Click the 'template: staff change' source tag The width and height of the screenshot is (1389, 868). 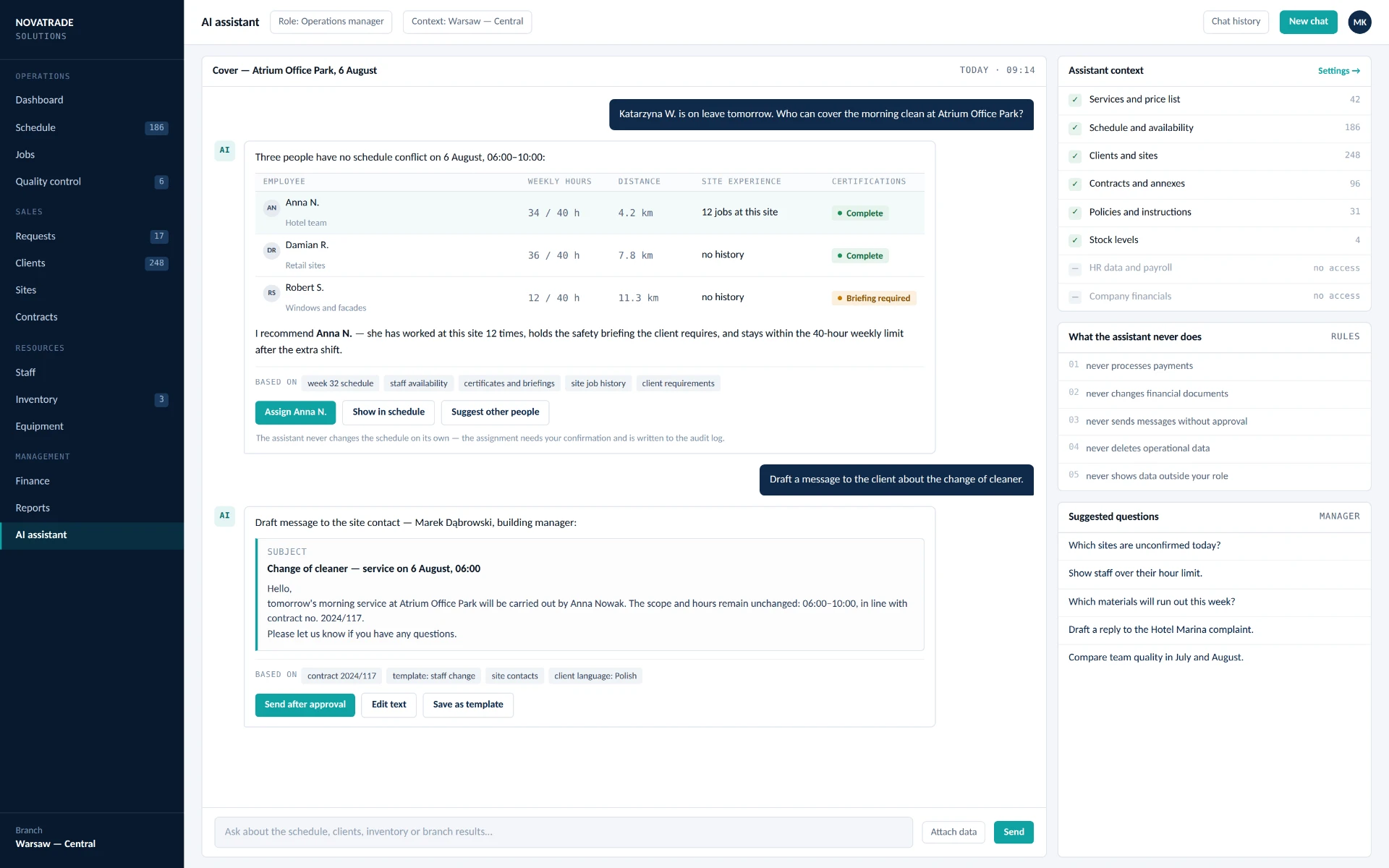(x=433, y=676)
